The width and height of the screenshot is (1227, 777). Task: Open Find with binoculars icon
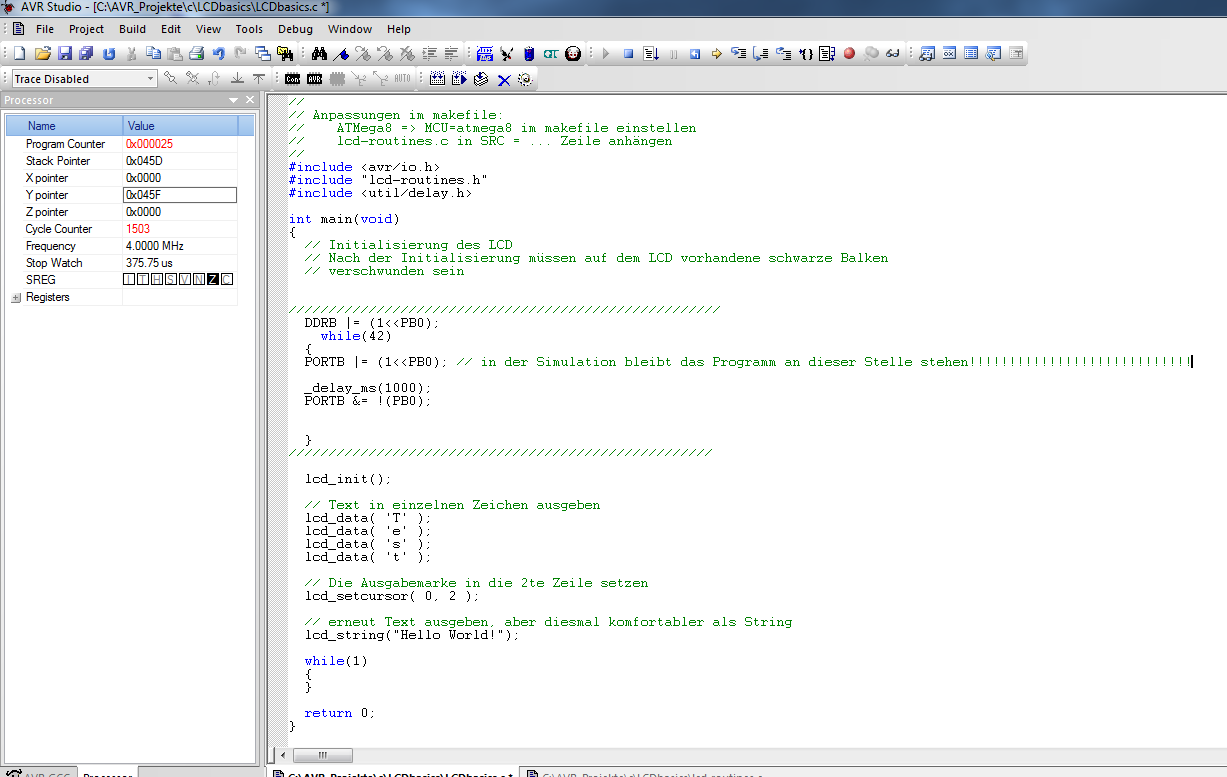point(320,53)
